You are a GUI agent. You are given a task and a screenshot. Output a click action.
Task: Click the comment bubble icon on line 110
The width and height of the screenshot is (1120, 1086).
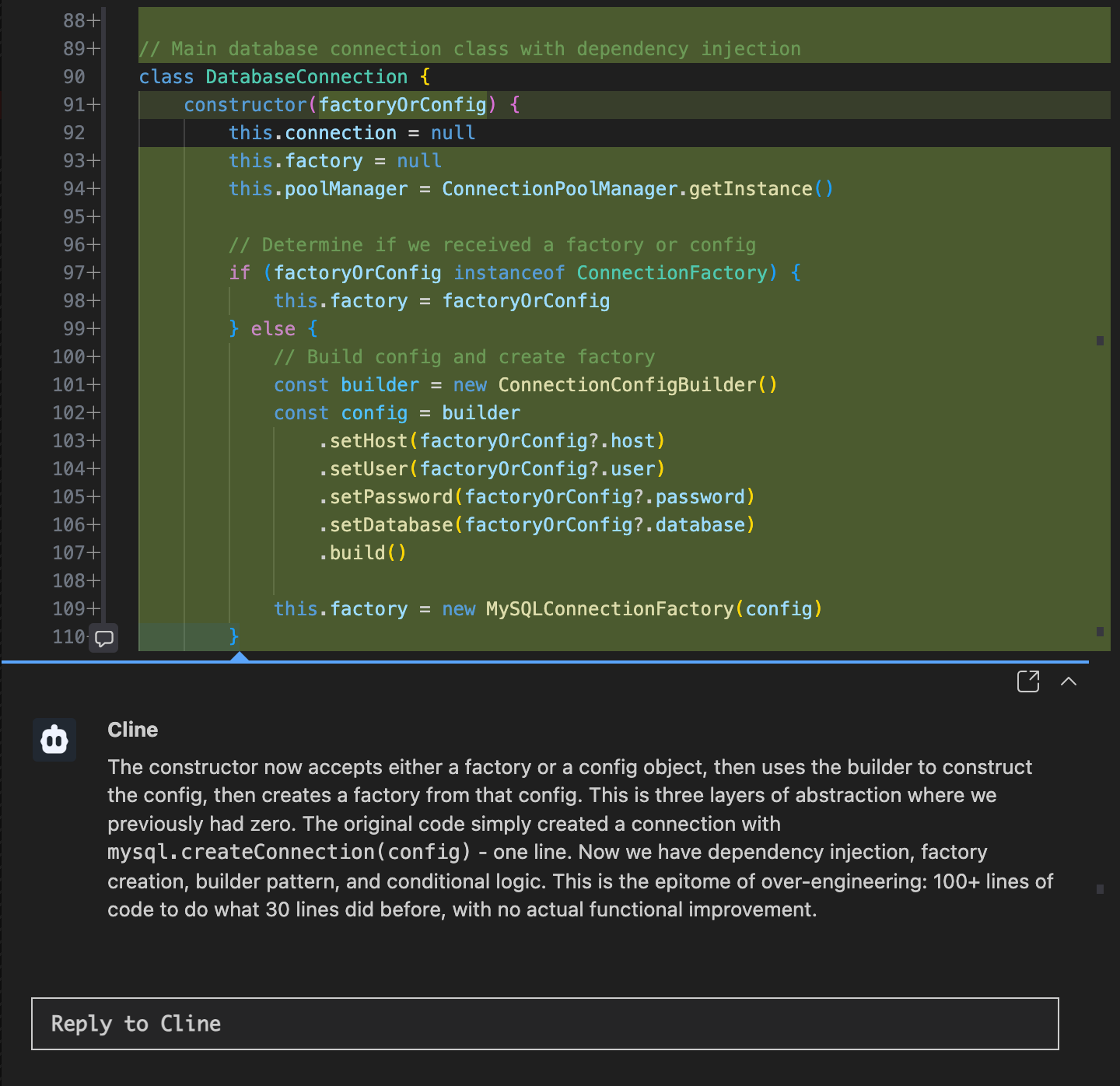[x=103, y=639]
